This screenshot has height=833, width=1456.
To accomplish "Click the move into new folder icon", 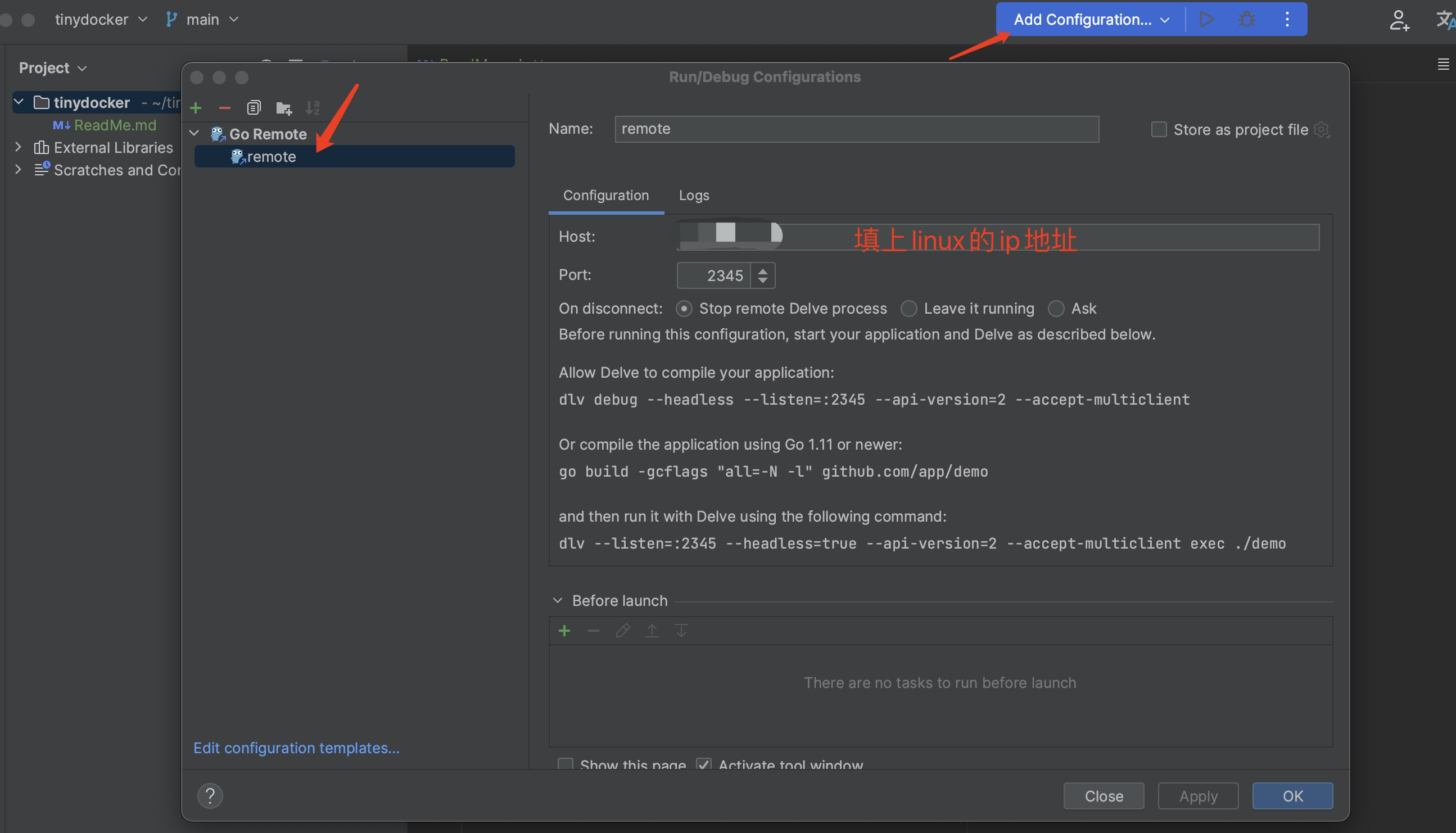I will (x=283, y=107).
